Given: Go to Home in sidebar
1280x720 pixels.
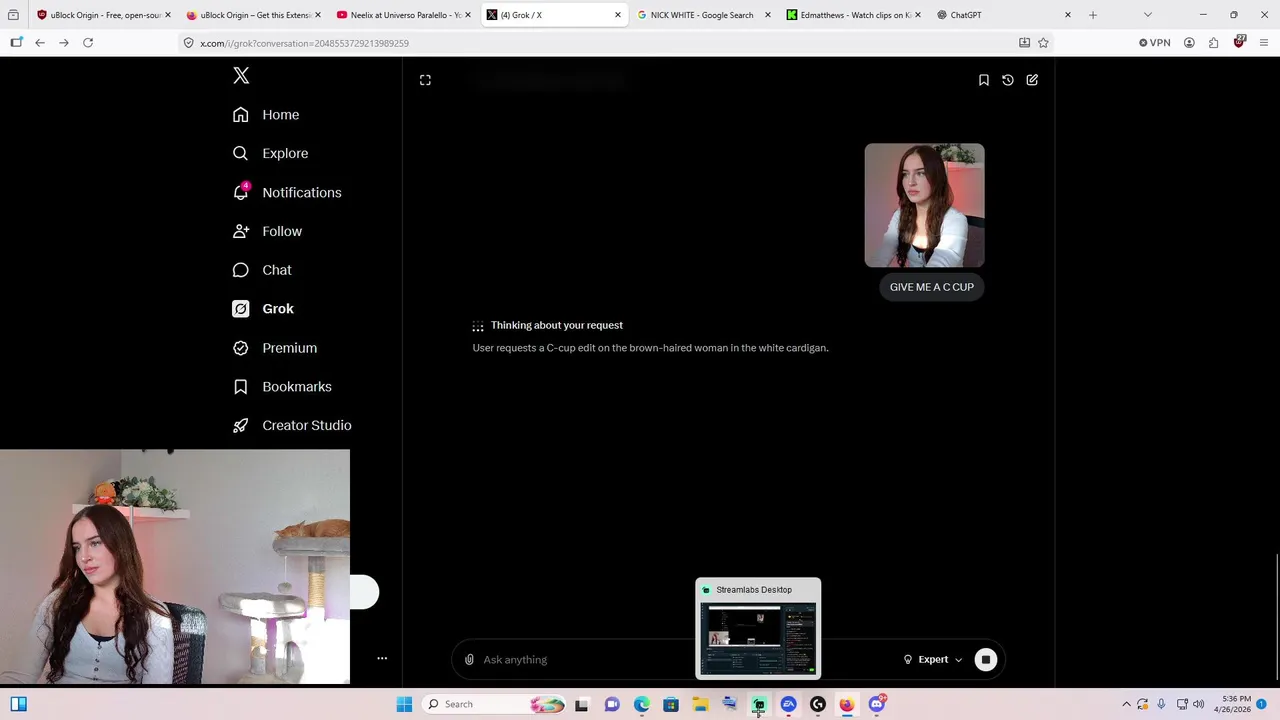Looking at the screenshot, I should [266, 115].
